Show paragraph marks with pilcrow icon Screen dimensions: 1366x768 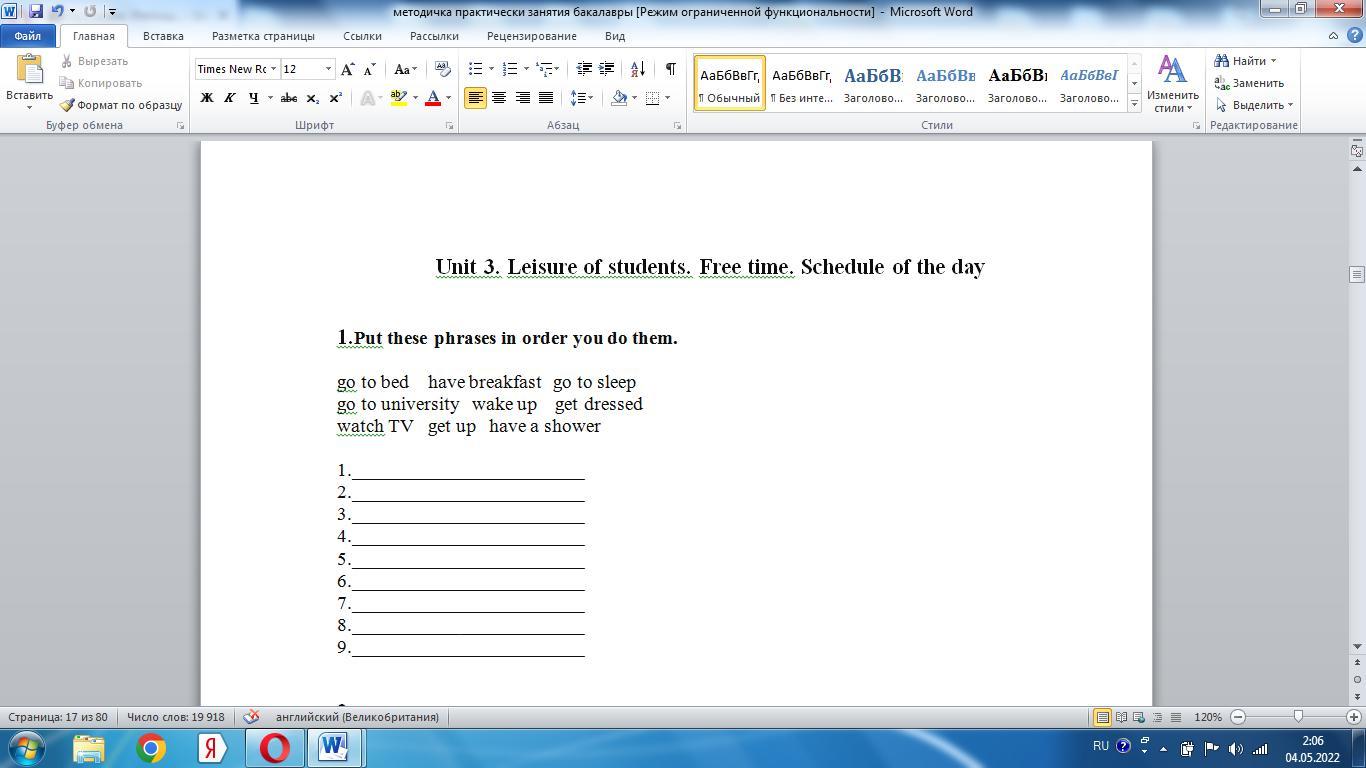click(x=670, y=69)
